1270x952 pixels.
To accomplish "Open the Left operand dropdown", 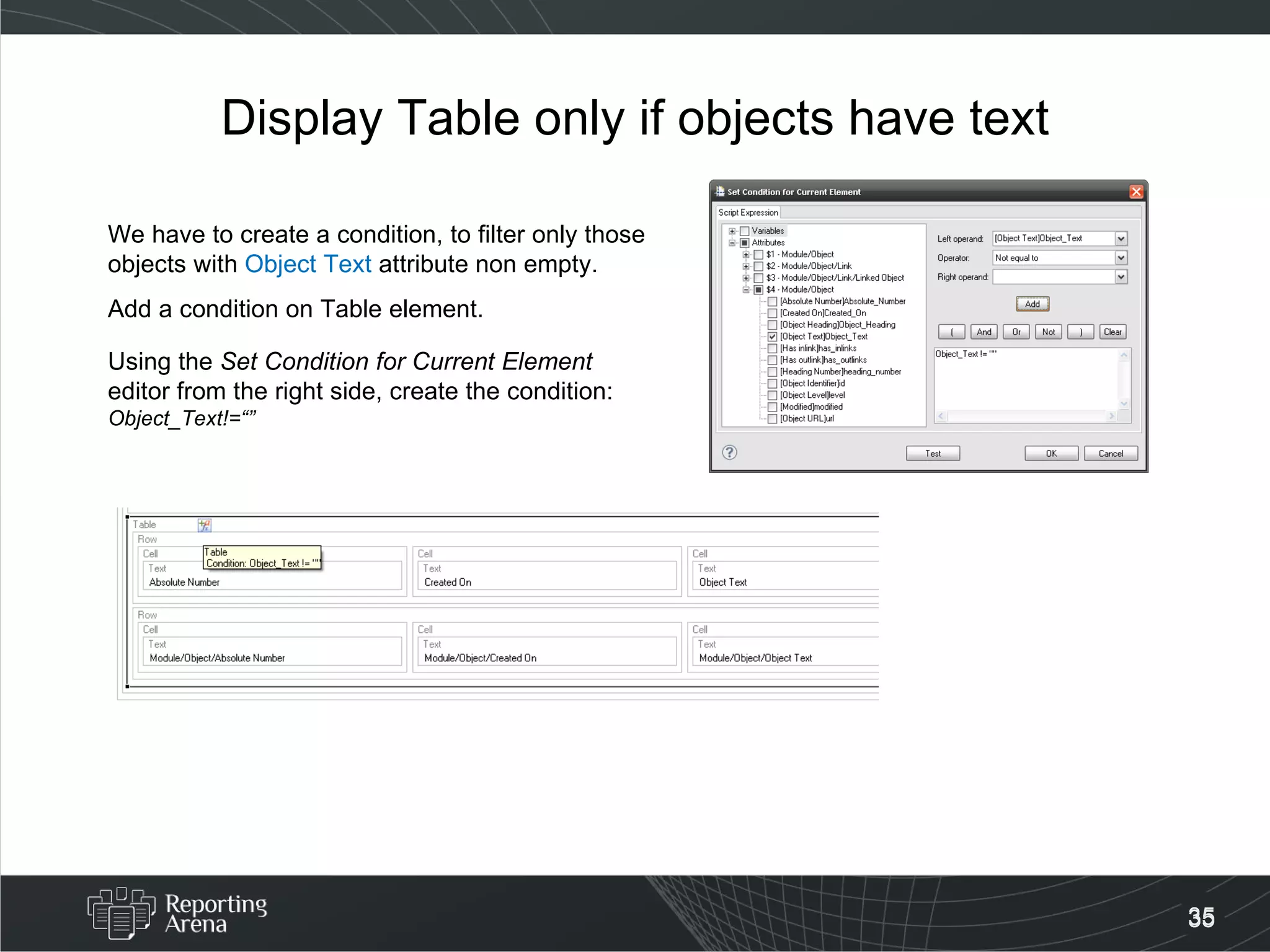I will 1121,239.
